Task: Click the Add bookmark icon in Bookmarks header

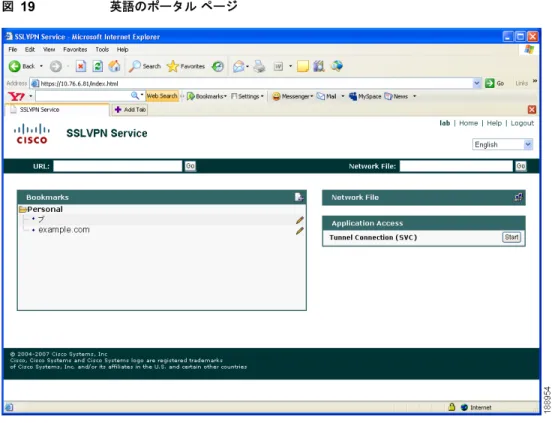Action: tap(299, 197)
